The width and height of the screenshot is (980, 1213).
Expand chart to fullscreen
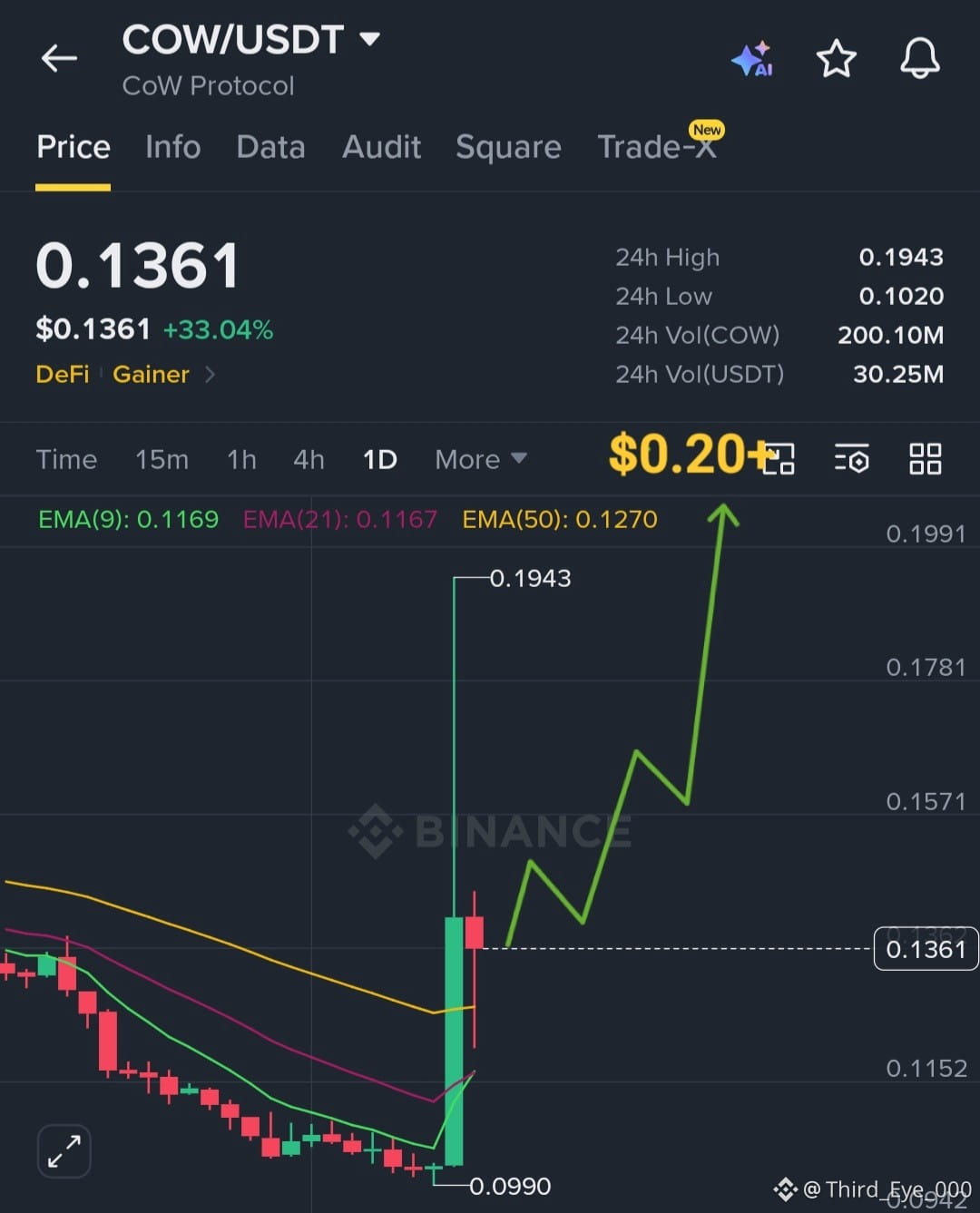[x=64, y=1151]
